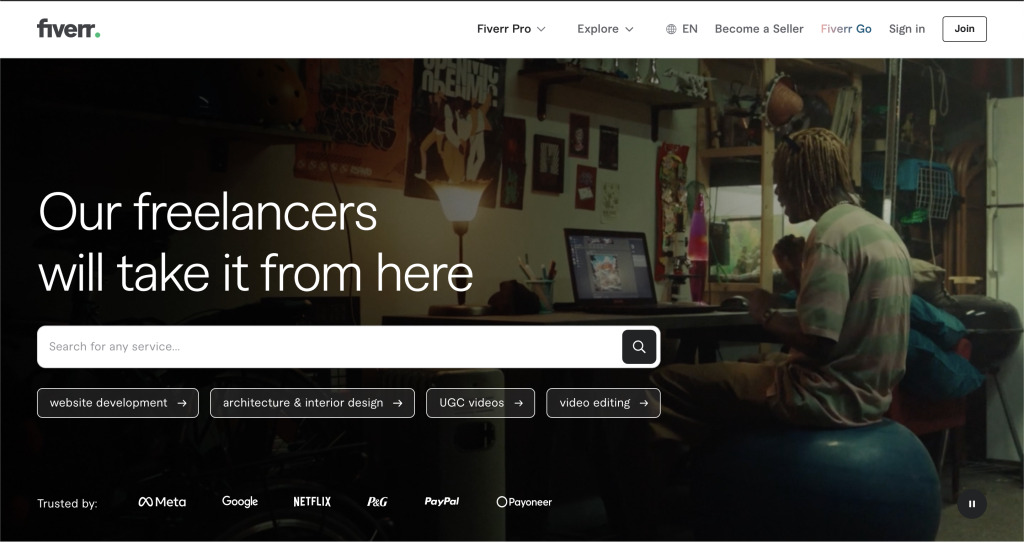Open Become a Seller link
This screenshot has width=1024, height=543.
pos(759,29)
